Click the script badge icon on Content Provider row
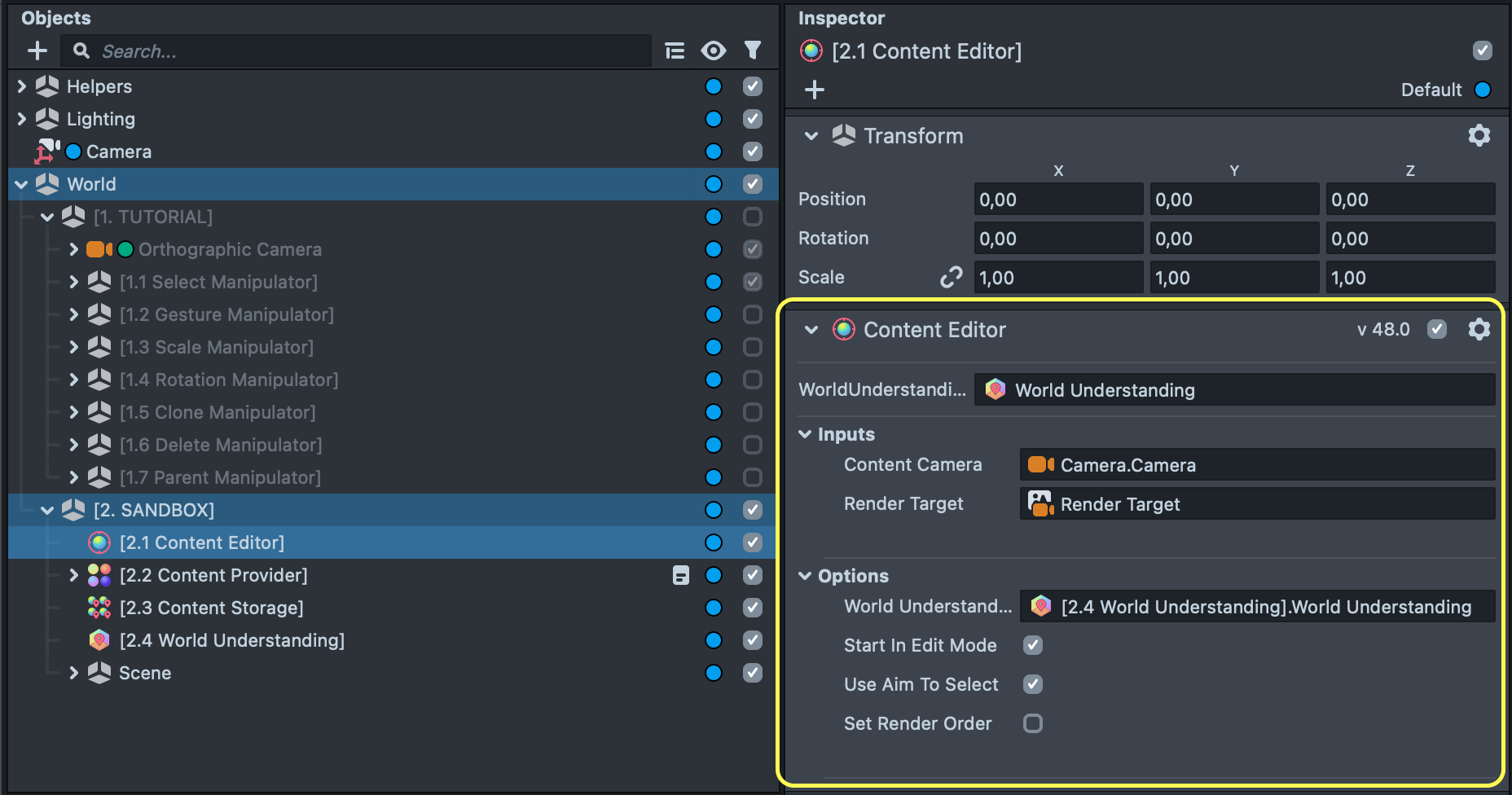 click(x=681, y=576)
